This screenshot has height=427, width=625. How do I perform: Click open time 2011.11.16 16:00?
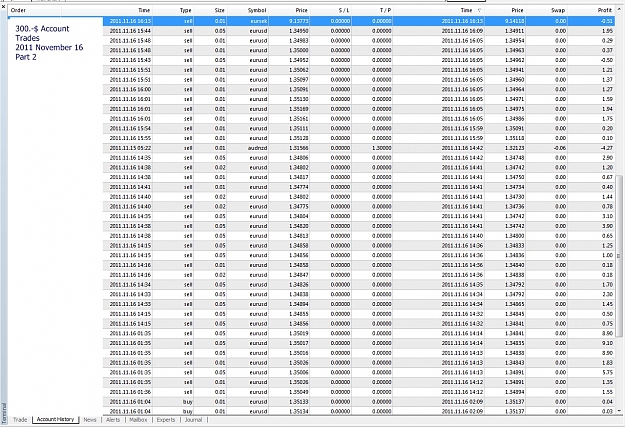click(x=130, y=89)
